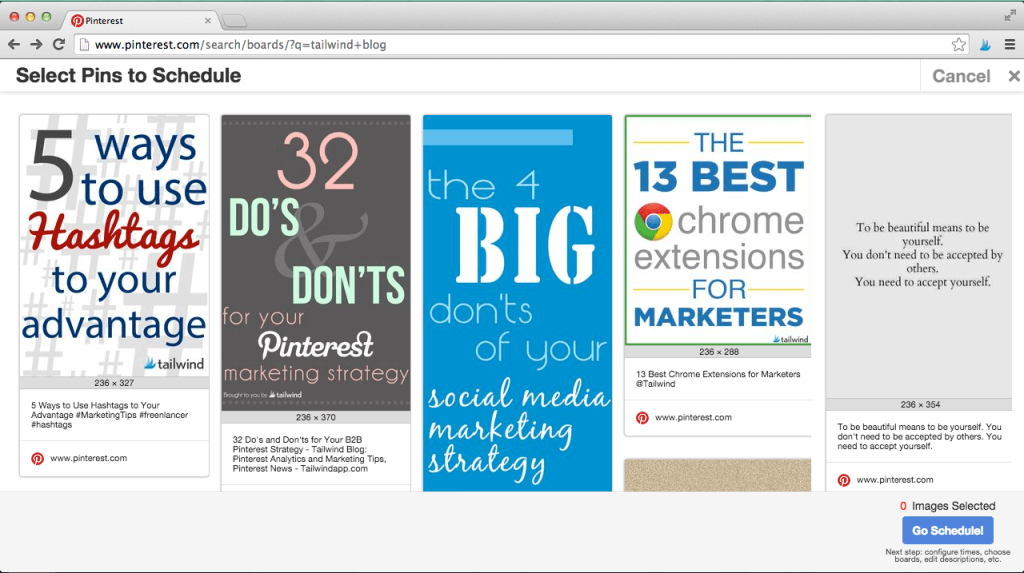Viewport: 1024px width, 573px height.
Task: Click 32 Do's and Don'ts description text
Action: point(310,454)
